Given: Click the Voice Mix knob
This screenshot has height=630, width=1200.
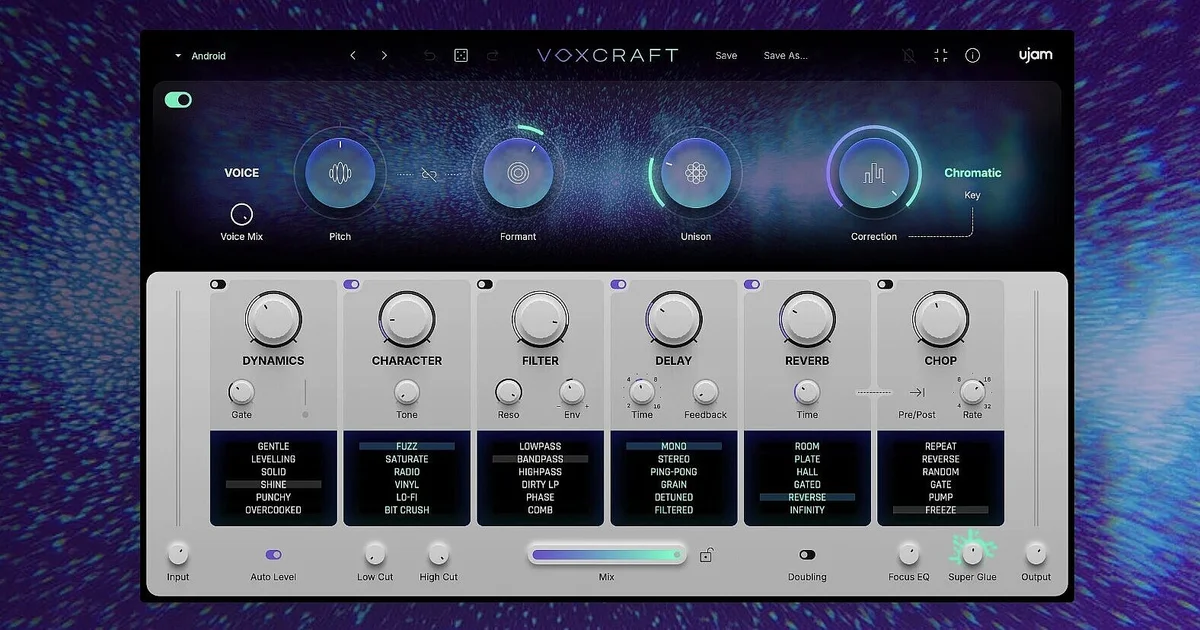Looking at the screenshot, I should pos(241,214).
